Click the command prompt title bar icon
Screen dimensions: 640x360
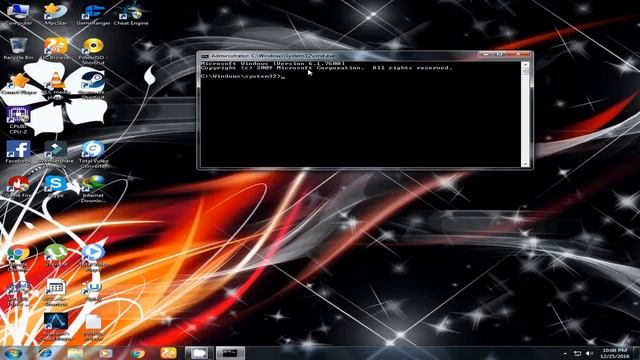coord(204,56)
